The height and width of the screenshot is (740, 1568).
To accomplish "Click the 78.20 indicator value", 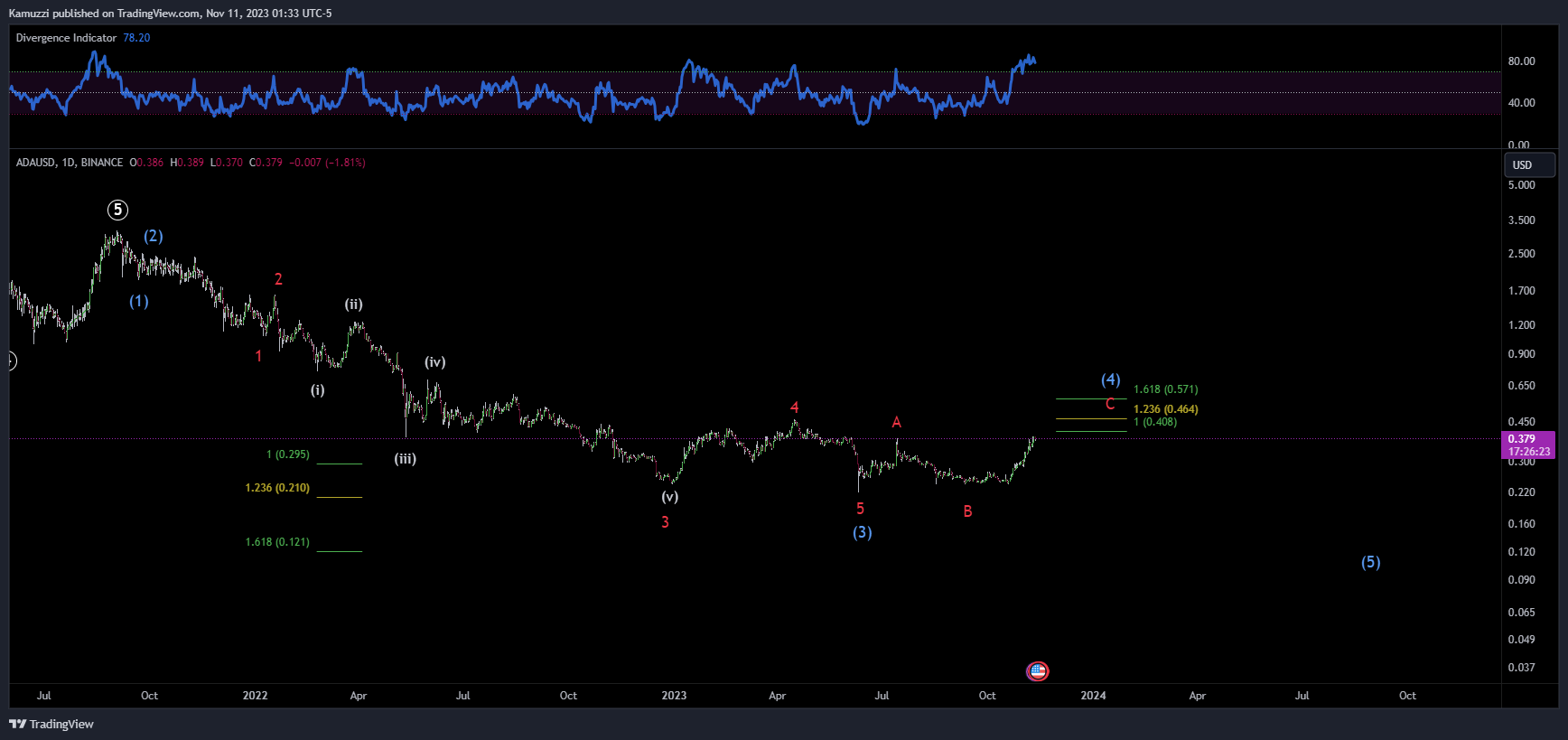I will [136, 38].
